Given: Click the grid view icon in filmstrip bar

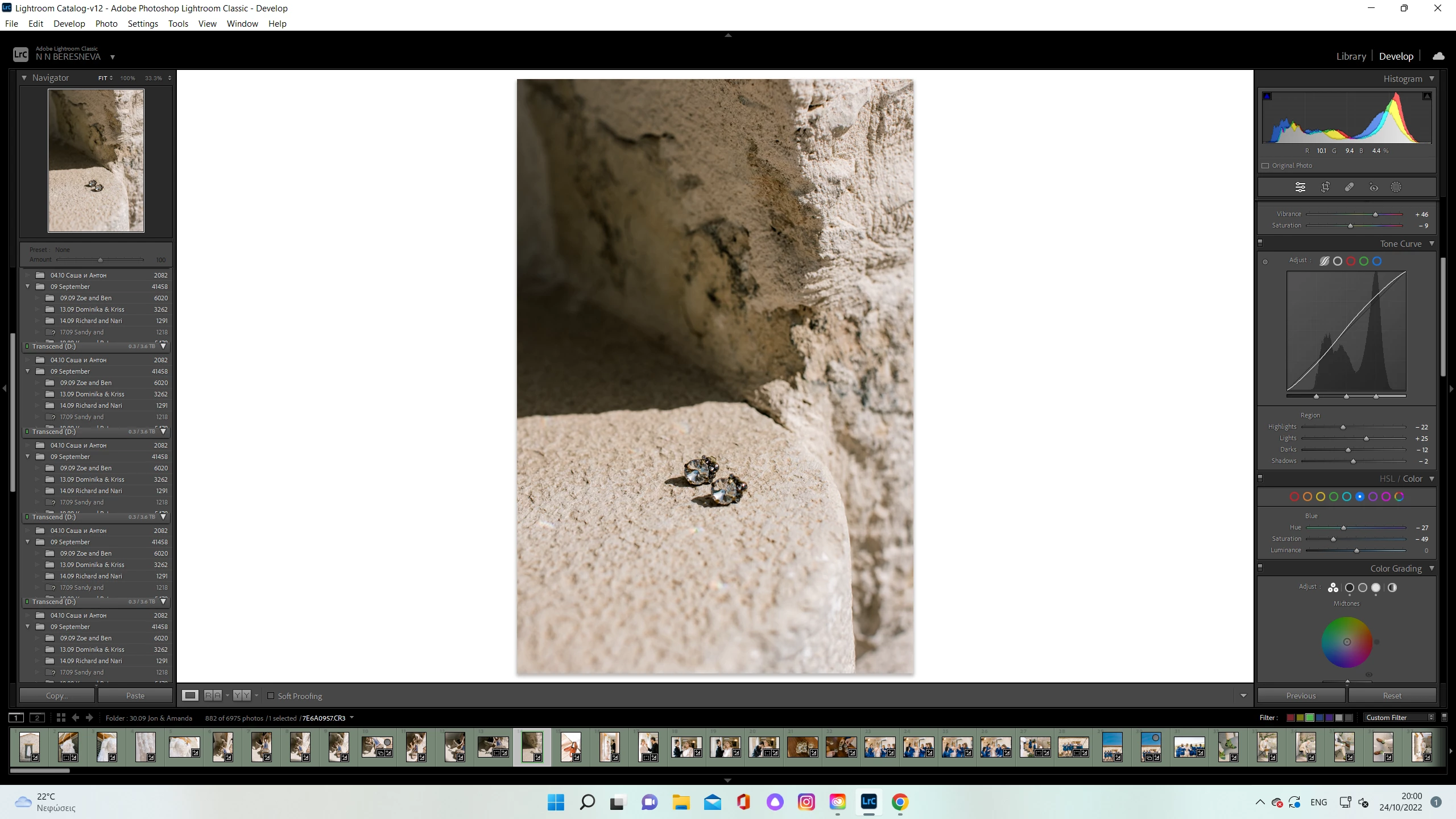Looking at the screenshot, I should tap(61, 718).
